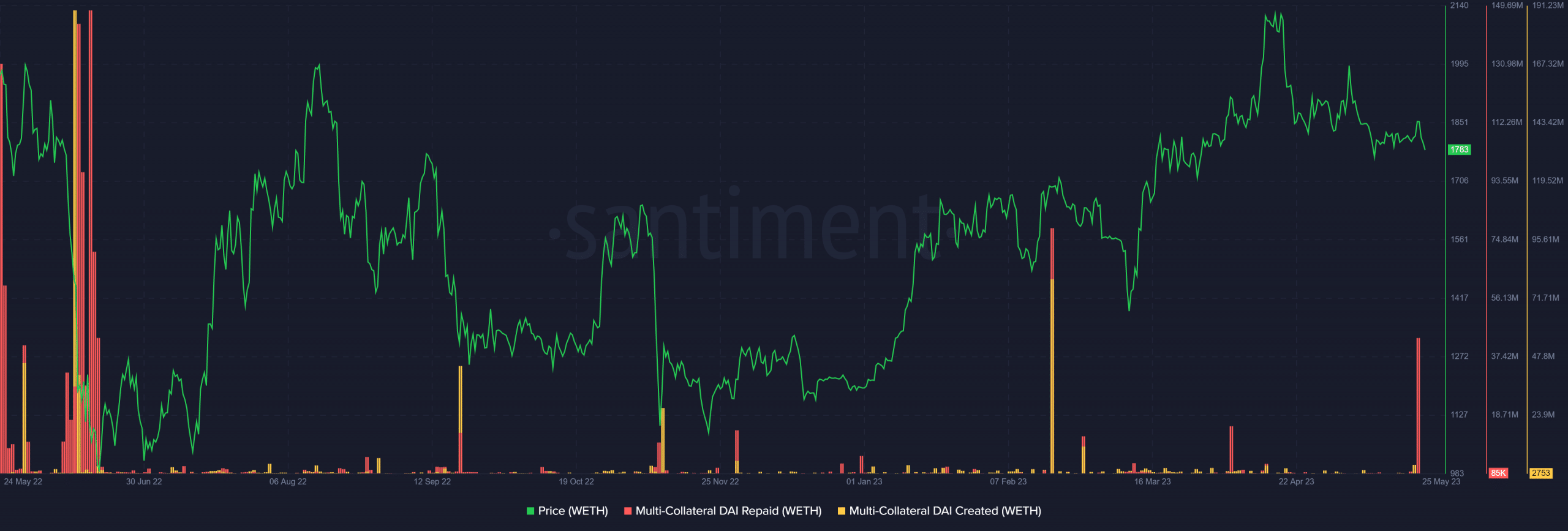Click the 95.61M created axis value
The image size is (1568, 531).
coord(1545,239)
